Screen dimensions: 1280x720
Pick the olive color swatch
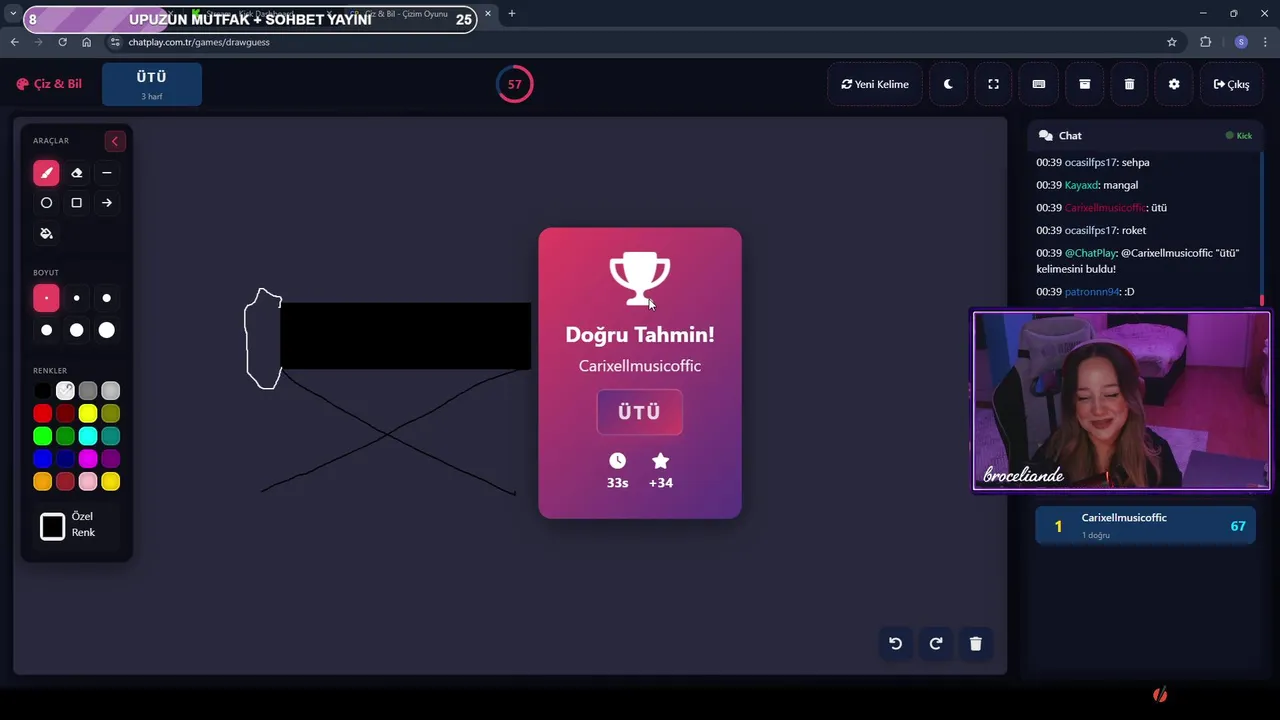[x=111, y=413]
